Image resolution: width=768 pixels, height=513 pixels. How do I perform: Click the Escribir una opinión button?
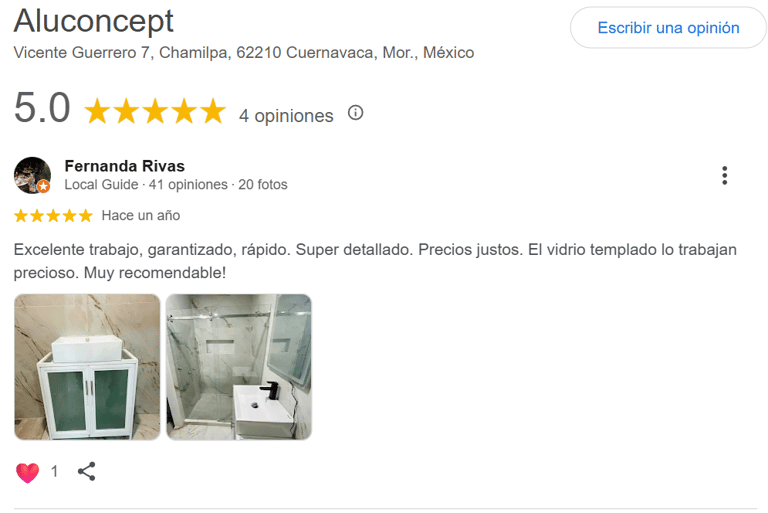pyautogui.click(x=668, y=28)
